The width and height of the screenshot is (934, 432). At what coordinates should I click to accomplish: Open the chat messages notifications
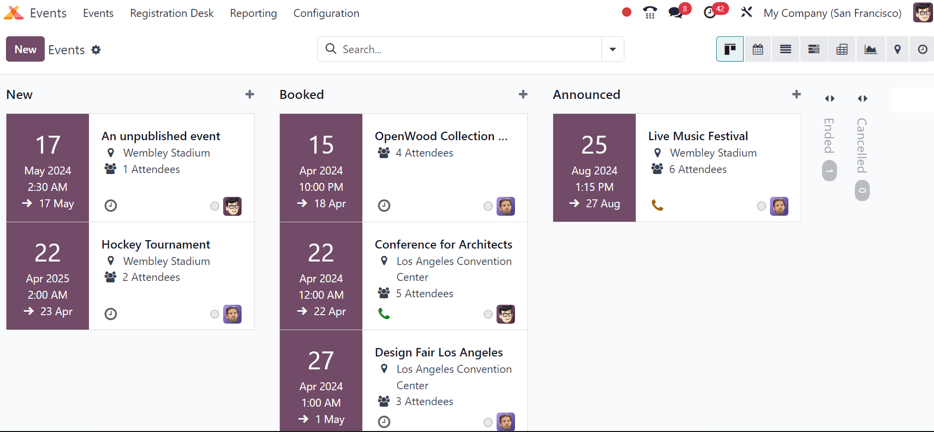pos(676,13)
